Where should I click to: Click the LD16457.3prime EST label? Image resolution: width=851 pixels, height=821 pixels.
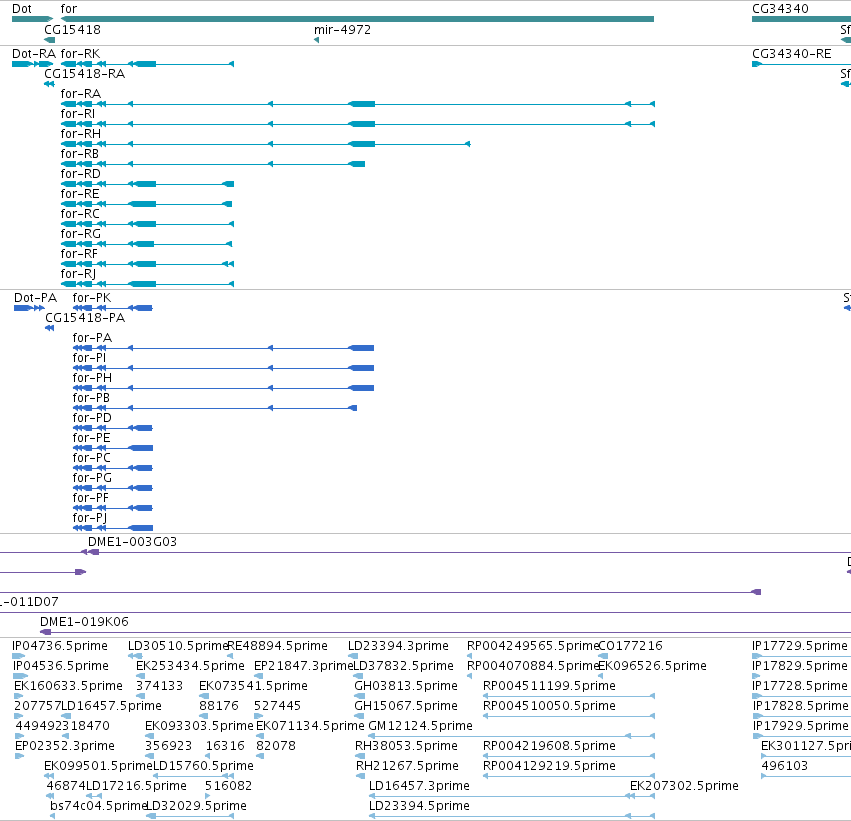coord(419,786)
